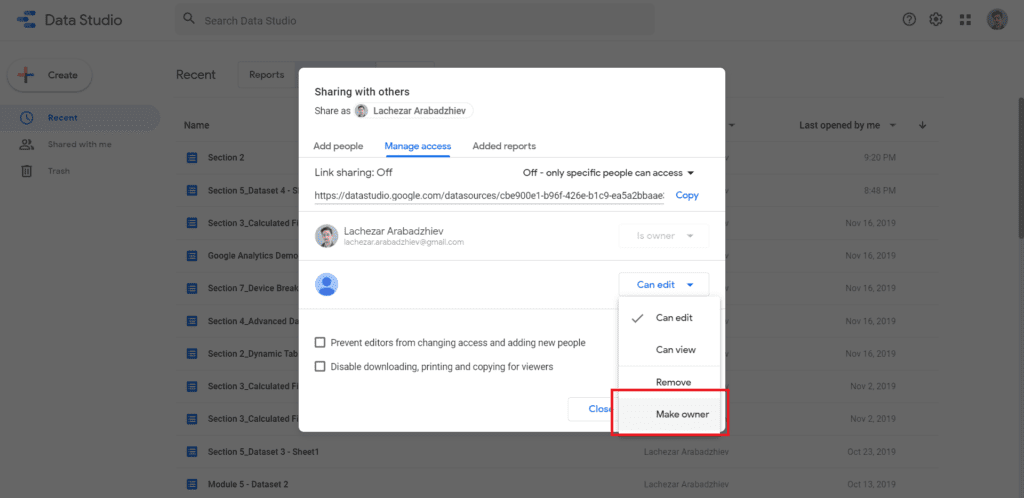This screenshot has height=498, width=1024.
Task: Click the Search Data Studio field
Action: (415, 20)
